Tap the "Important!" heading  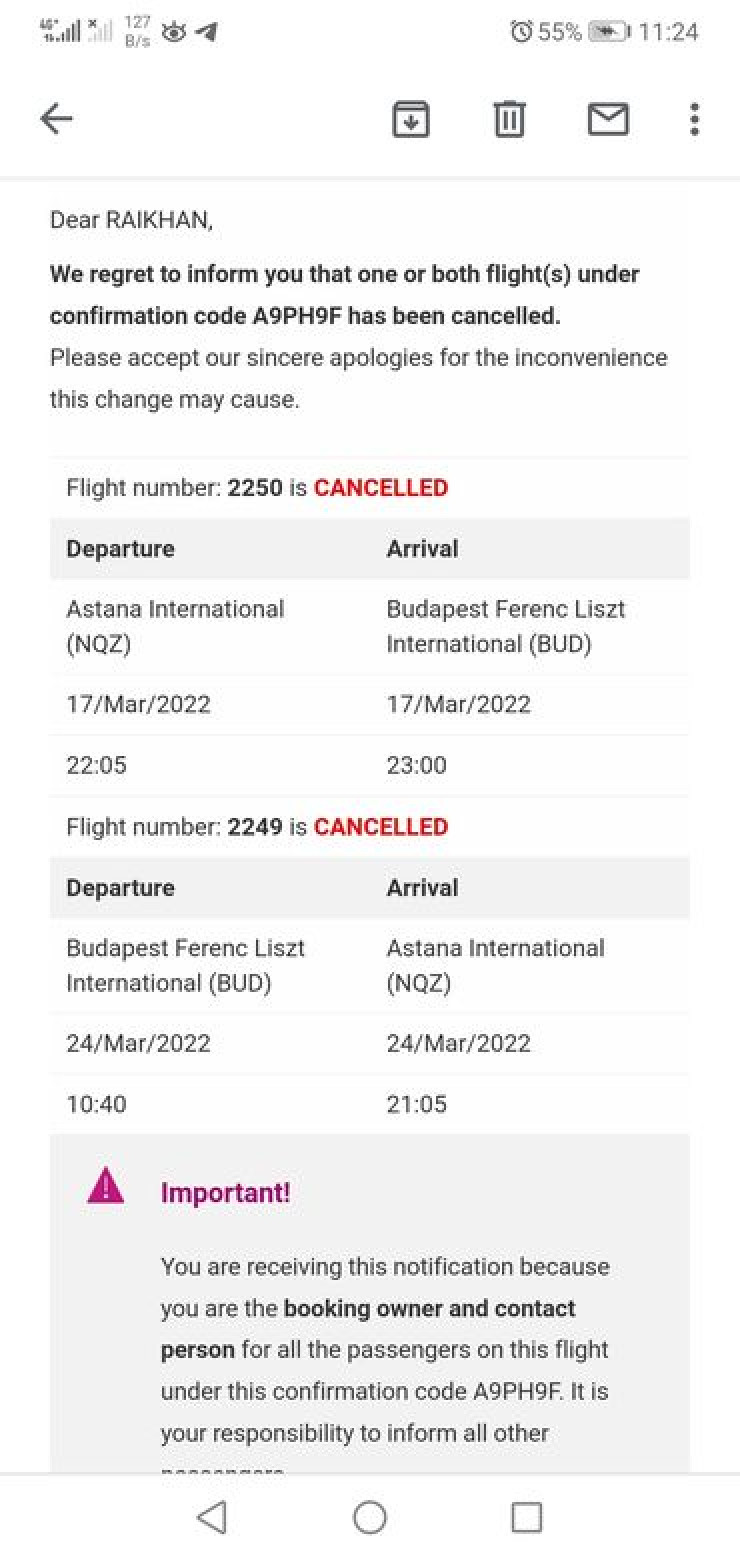pyautogui.click(x=225, y=1193)
